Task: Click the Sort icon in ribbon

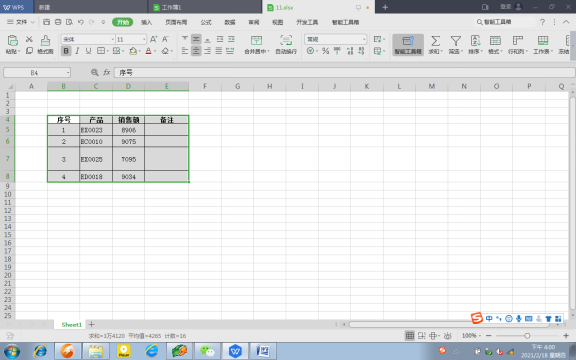Action: [x=475, y=40]
